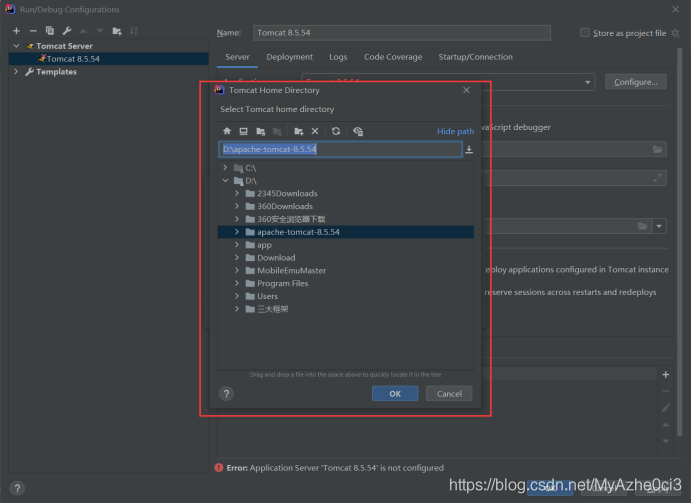The height and width of the screenshot is (504, 692).
Task: Click the edit templates wrench icon
Action: 66,31
